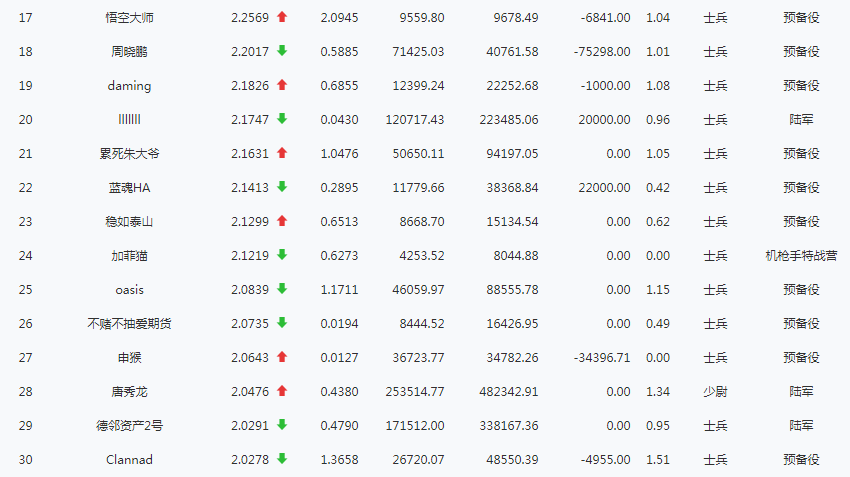The image size is (850, 477).
Task: Select trader name 加菲猫
Action: (x=129, y=256)
